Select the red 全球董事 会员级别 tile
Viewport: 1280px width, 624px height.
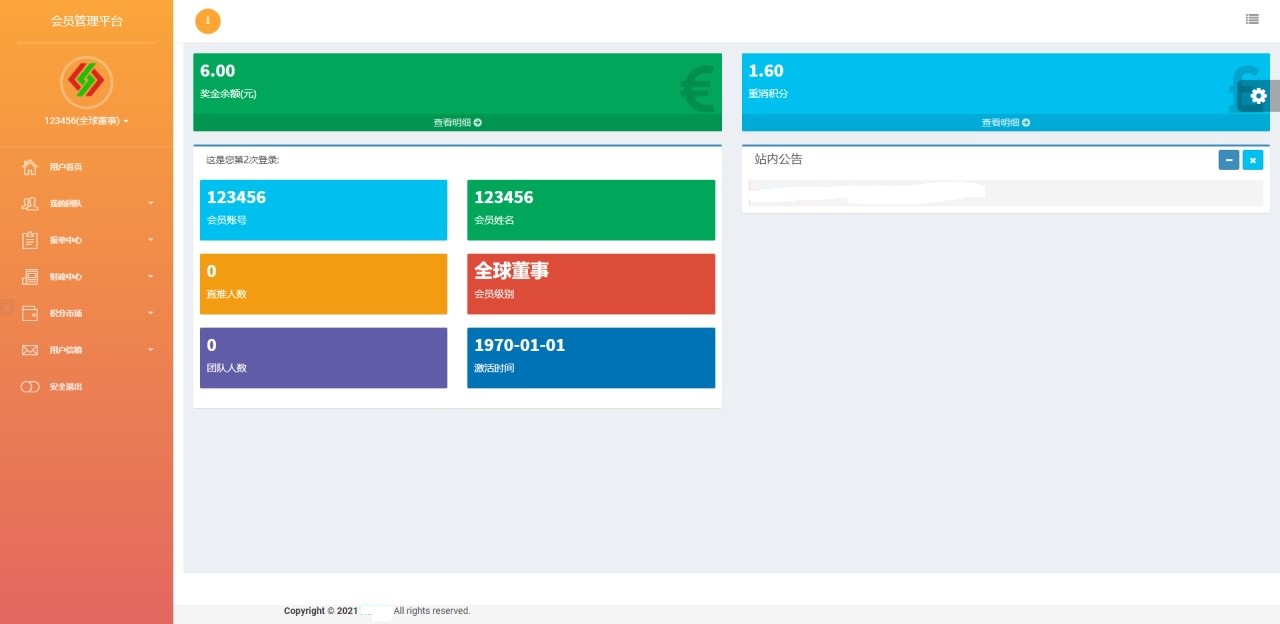[591, 284]
